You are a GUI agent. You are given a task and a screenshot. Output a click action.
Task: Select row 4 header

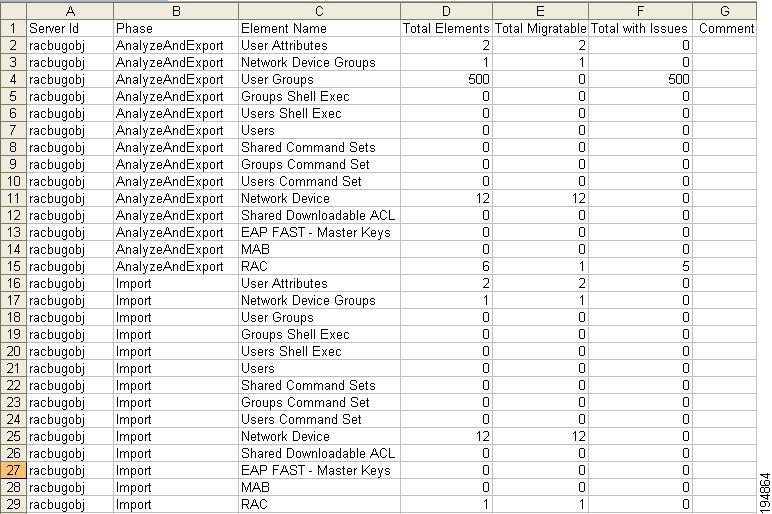point(13,79)
